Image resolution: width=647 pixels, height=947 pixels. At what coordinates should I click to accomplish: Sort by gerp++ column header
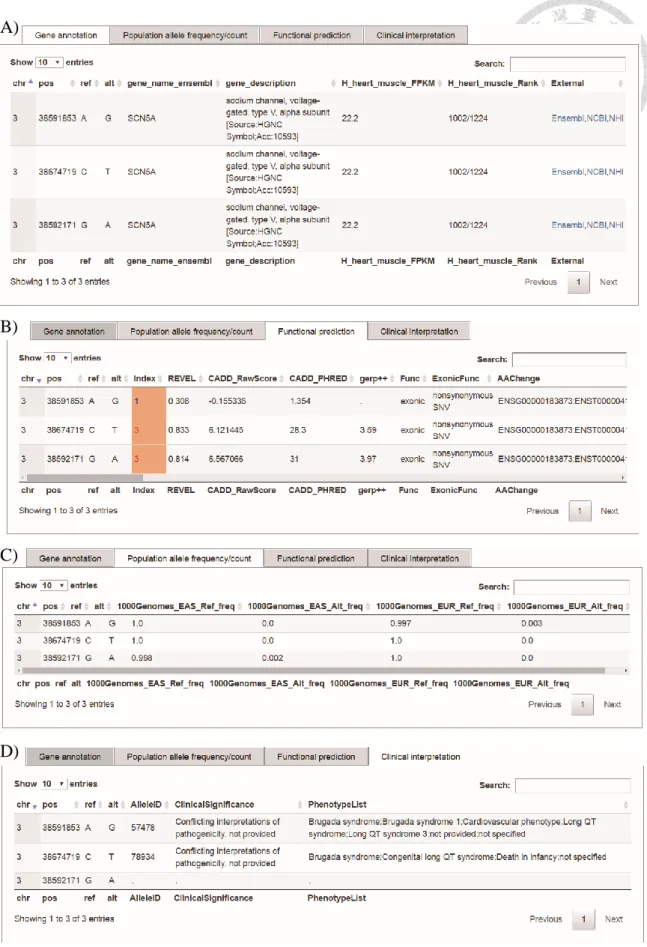[x=372, y=379]
